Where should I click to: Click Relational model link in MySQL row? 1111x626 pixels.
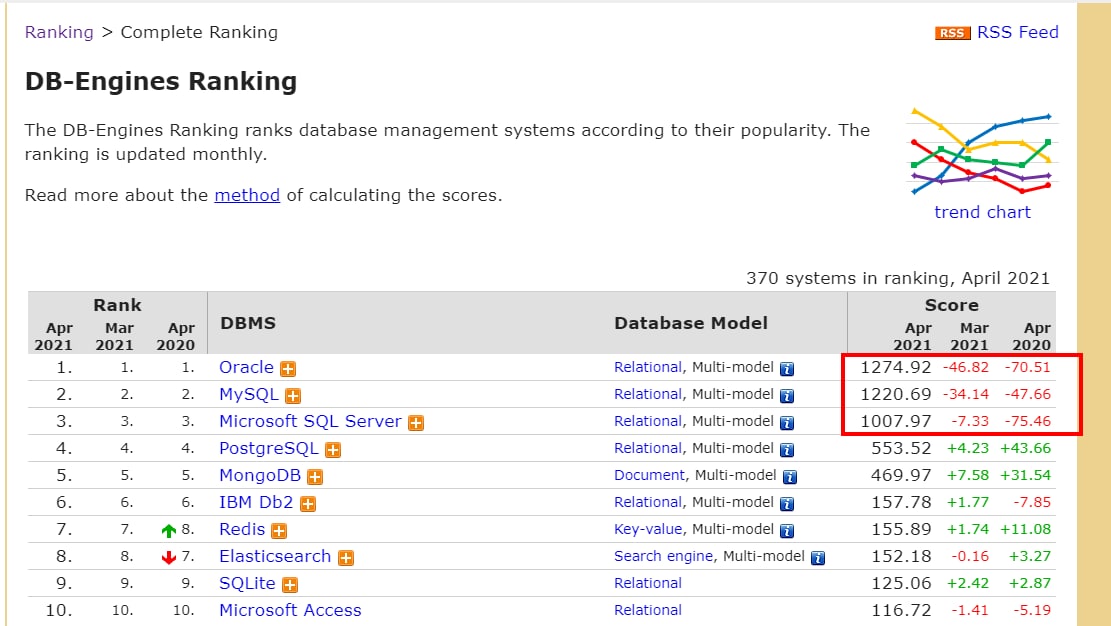[648, 394]
